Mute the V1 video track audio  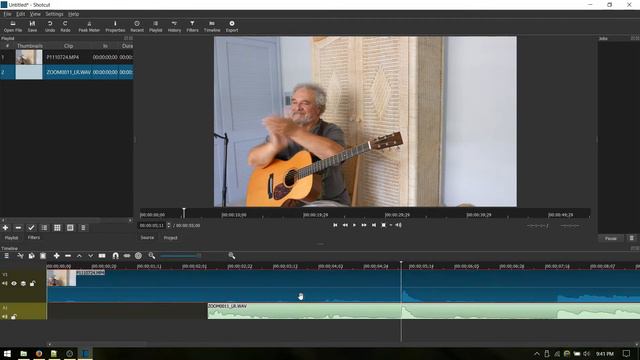5,283
